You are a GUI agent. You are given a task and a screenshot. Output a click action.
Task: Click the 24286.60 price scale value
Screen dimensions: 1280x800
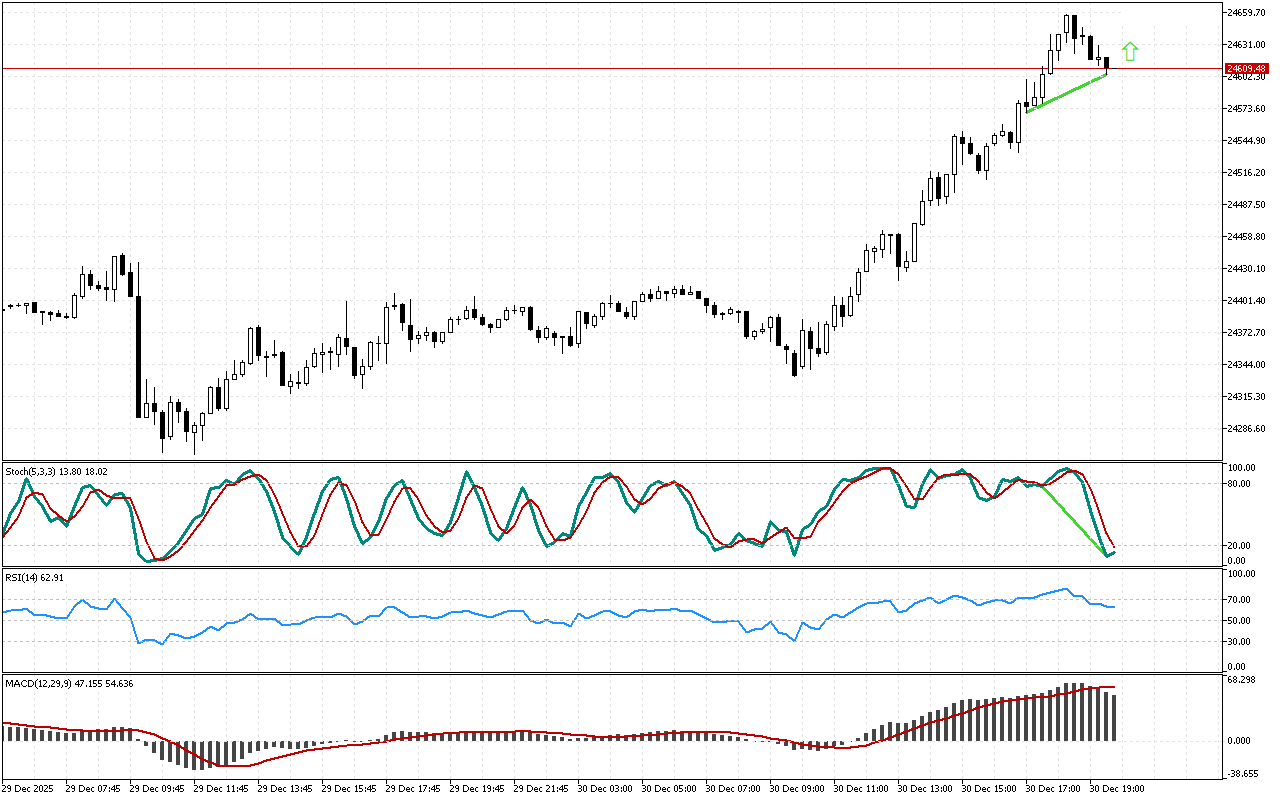click(1245, 429)
